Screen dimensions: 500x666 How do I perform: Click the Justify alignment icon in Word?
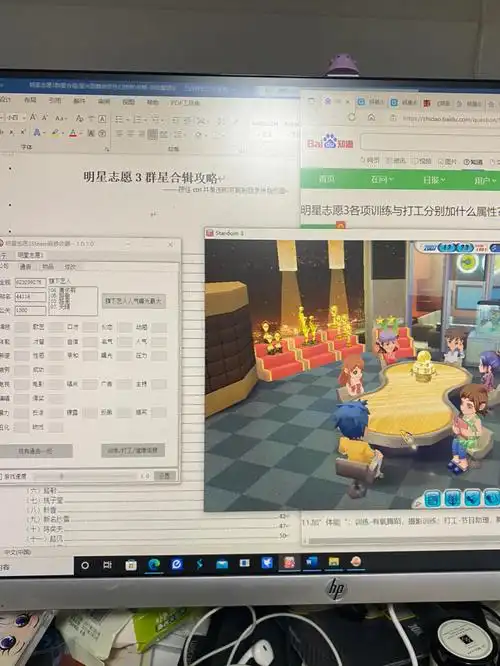pyautogui.click(x=153, y=134)
